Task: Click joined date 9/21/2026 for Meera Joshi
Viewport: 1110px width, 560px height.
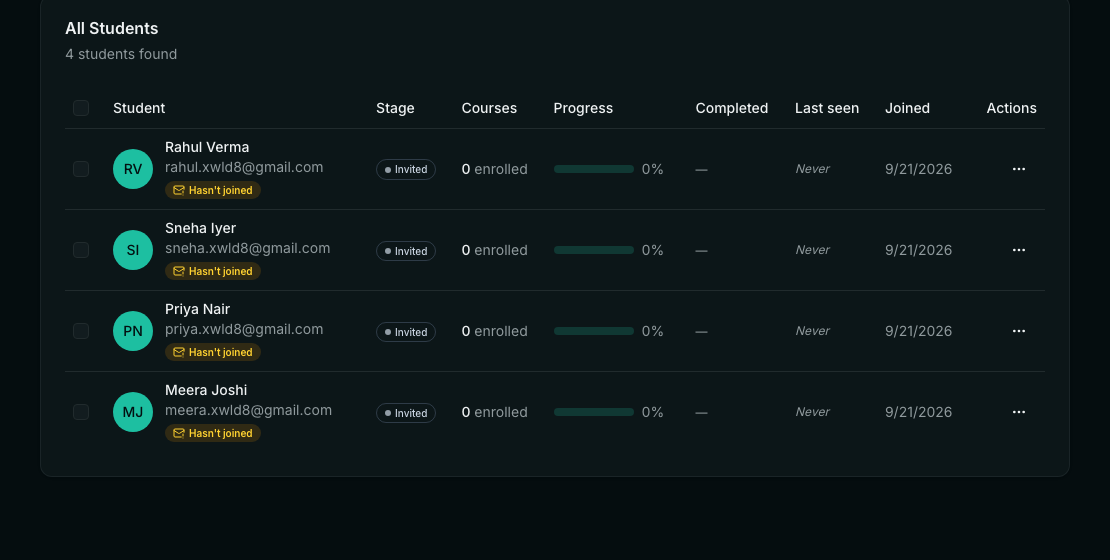Action: coord(918,412)
